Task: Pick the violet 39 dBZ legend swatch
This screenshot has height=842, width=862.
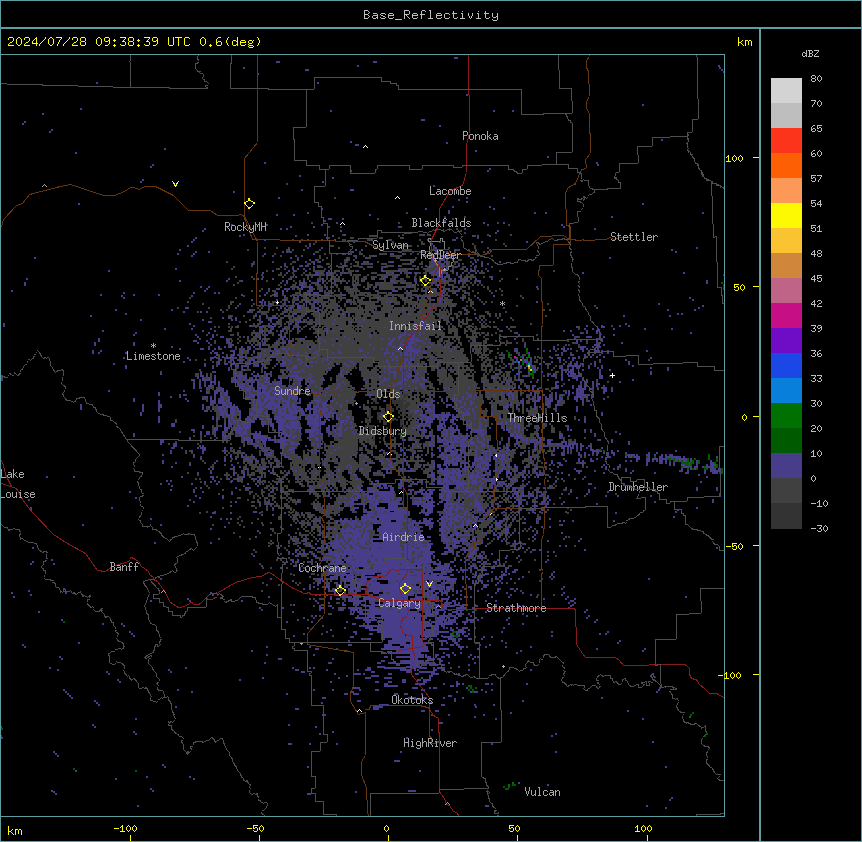Action: point(786,340)
